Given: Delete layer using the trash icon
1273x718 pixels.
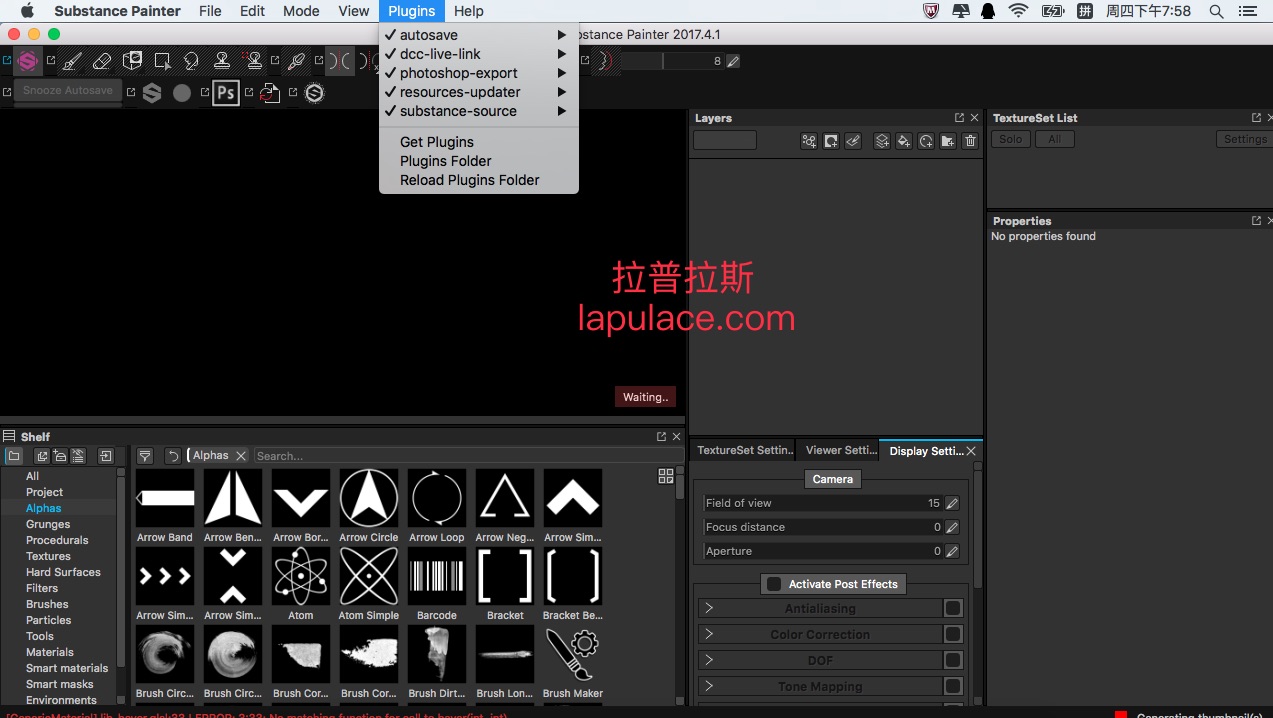Looking at the screenshot, I should (x=970, y=141).
